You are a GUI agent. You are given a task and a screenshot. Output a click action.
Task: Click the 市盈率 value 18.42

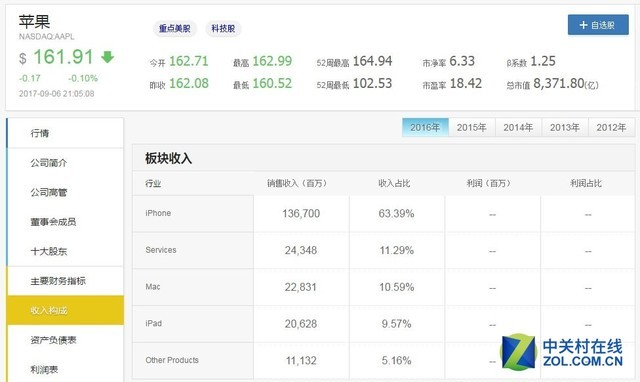466,83
